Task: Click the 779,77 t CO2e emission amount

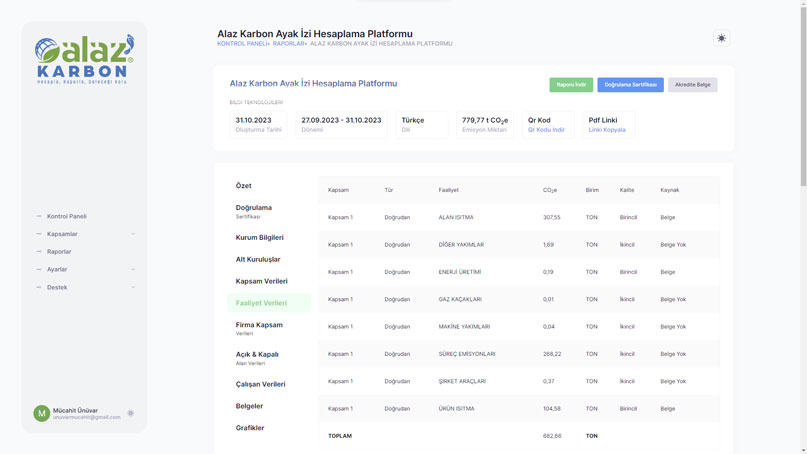Action: [485, 120]
